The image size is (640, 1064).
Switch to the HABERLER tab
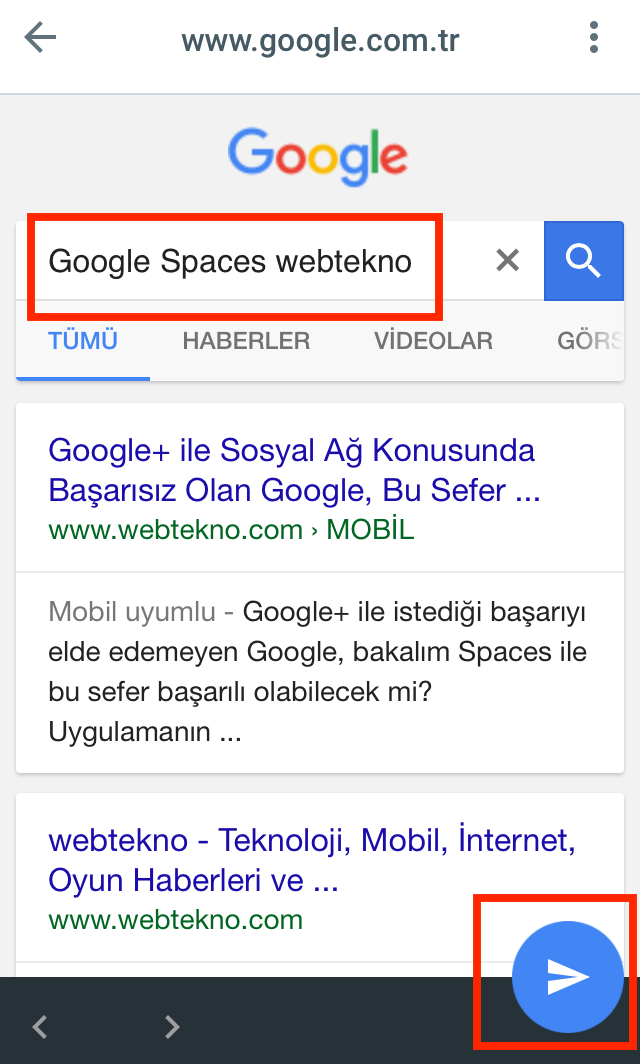coord(246,341)
